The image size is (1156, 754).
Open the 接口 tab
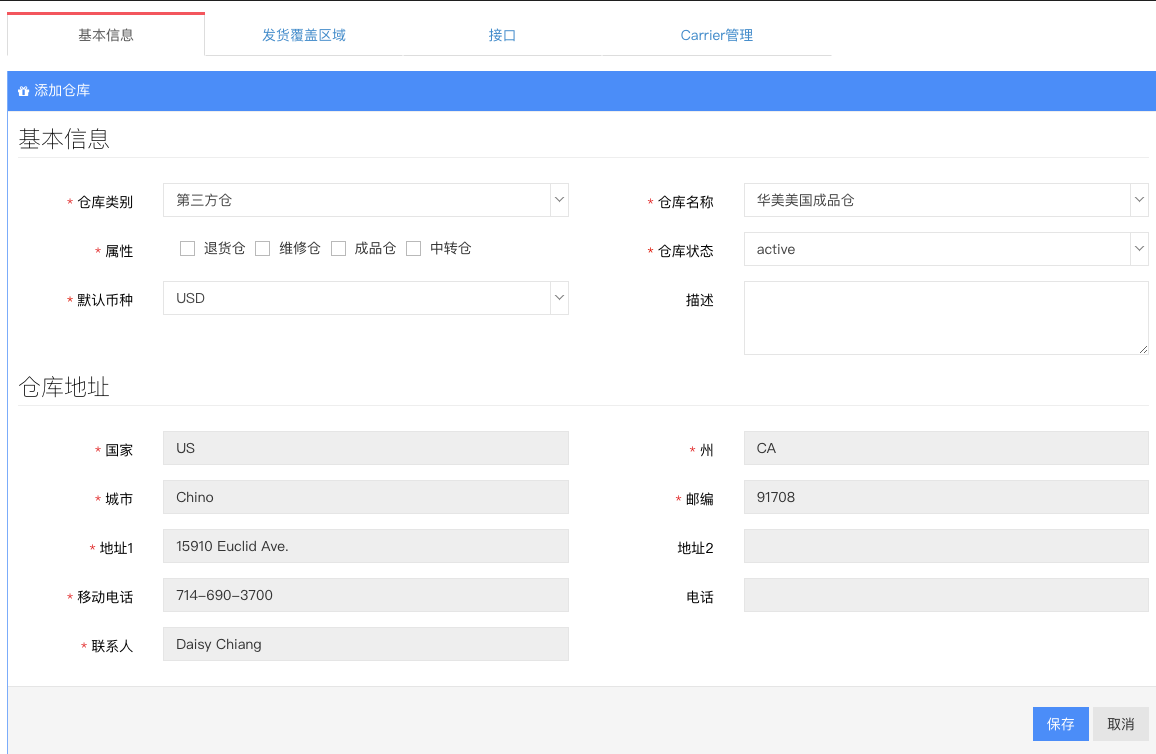coord(502,35)
